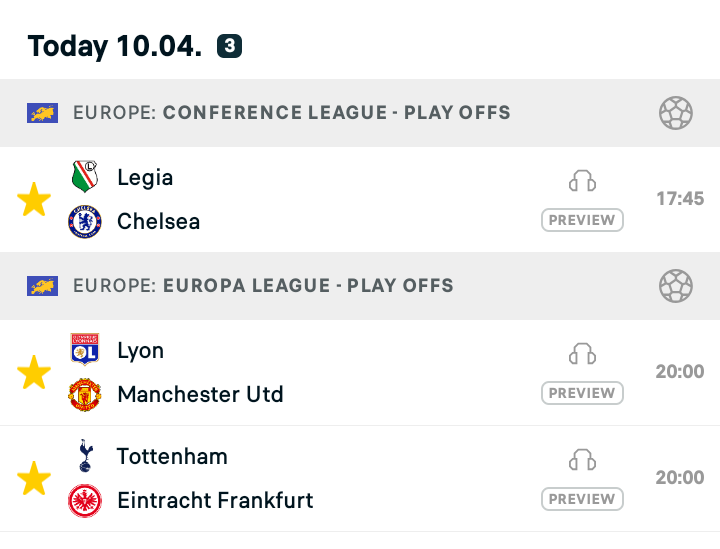The width and height of the screenshot is (720, 549).
Task: Open the Europa League - Play Offs link
Action: 308,286
